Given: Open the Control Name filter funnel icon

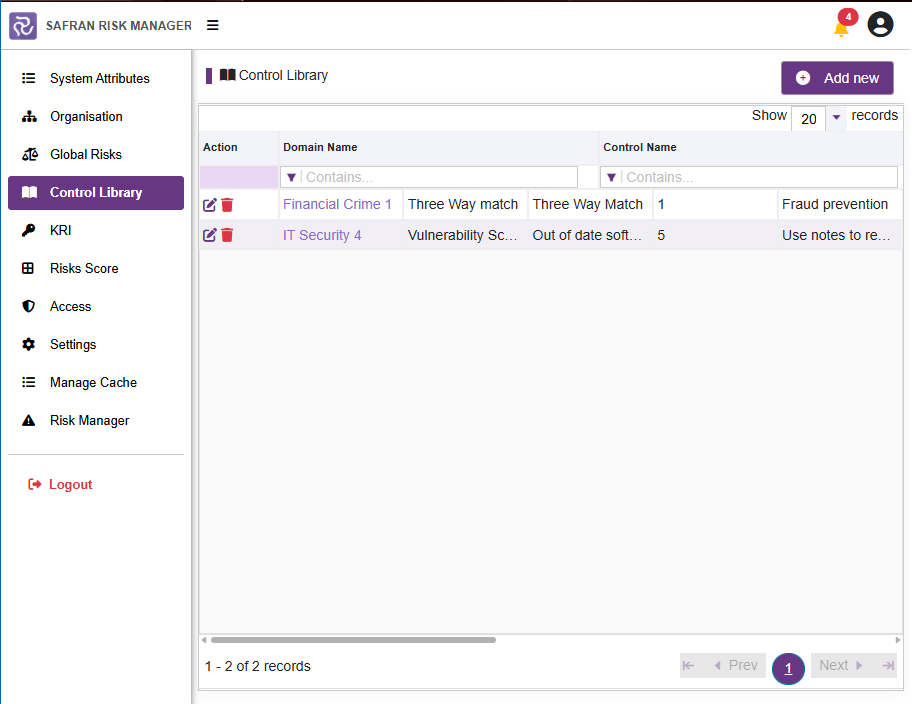Looking at the screenshot, I should tap(611, 177).
